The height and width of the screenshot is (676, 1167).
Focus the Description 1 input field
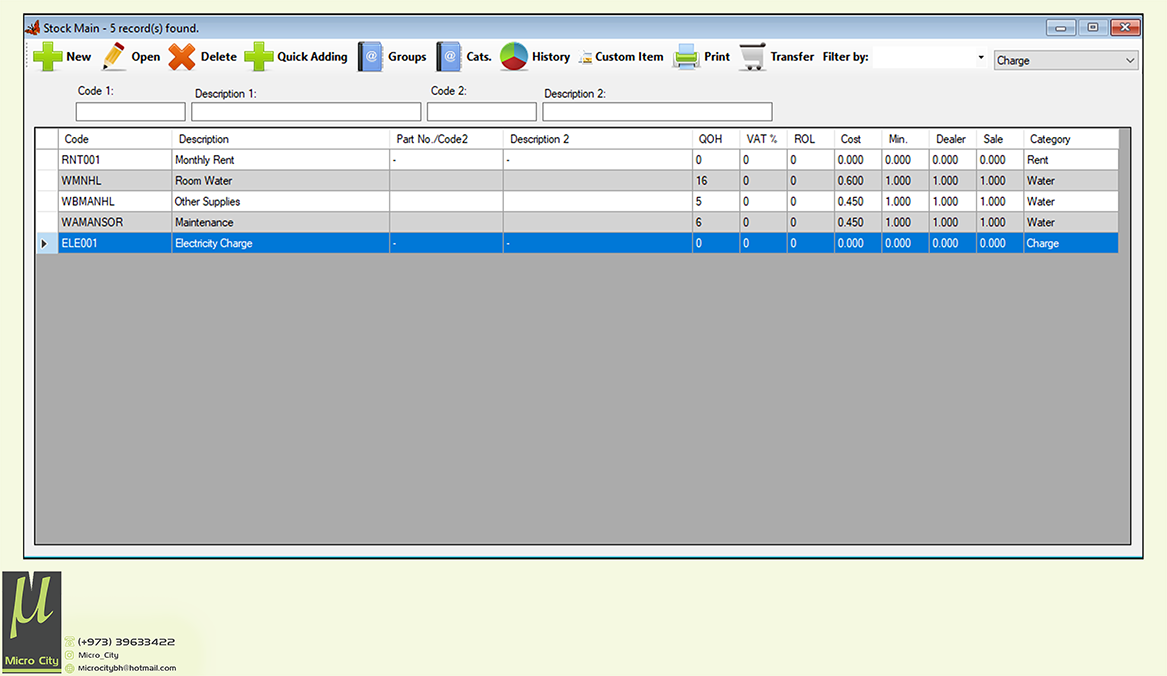click(306, 112)
